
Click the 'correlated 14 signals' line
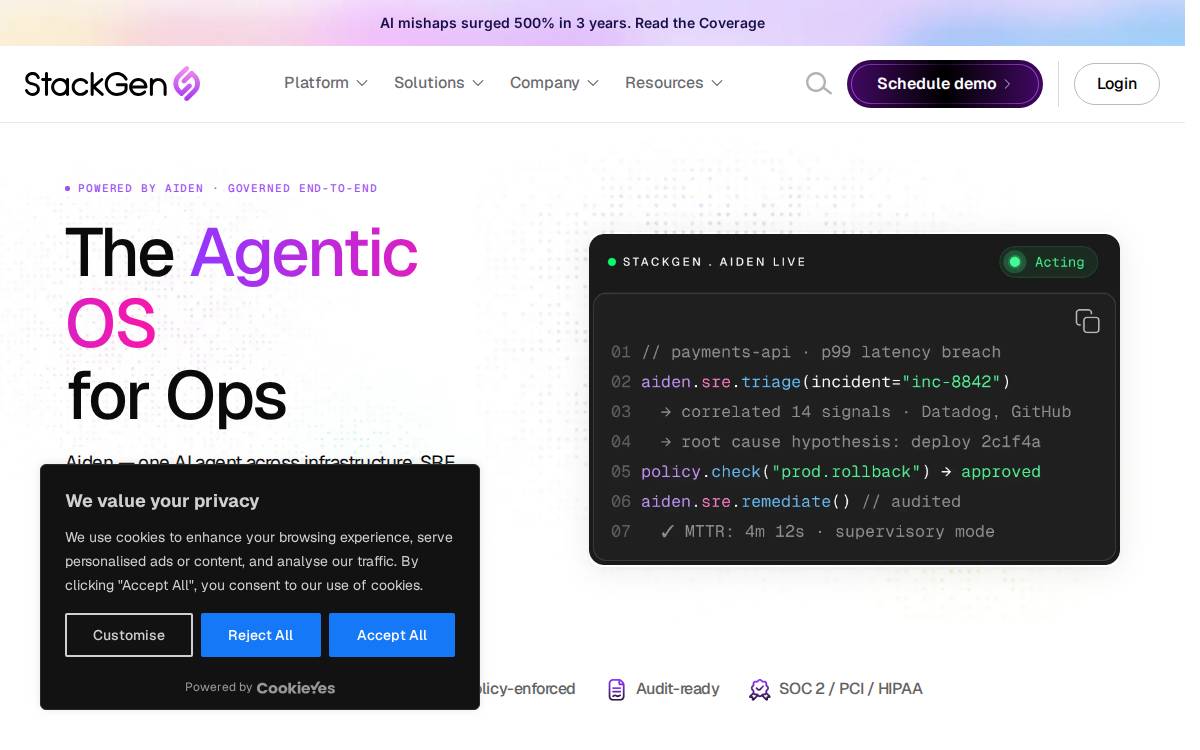point(866,412)
